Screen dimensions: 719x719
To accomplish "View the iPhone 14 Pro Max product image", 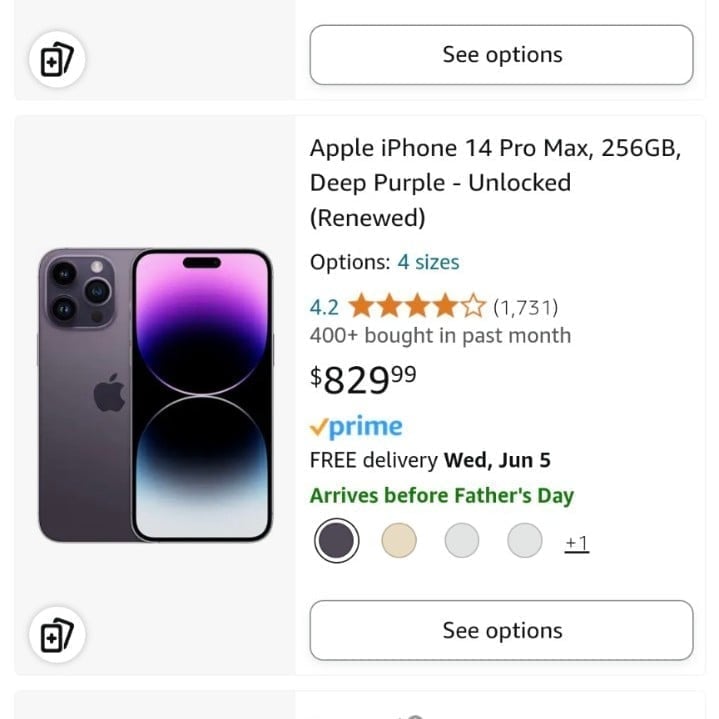I will pos(155,395).
